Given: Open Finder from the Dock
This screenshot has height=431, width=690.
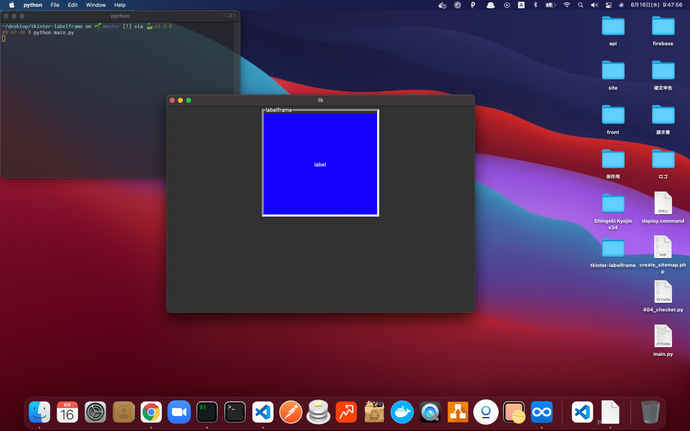Looking at the screenshot, I should click(39, 413).
